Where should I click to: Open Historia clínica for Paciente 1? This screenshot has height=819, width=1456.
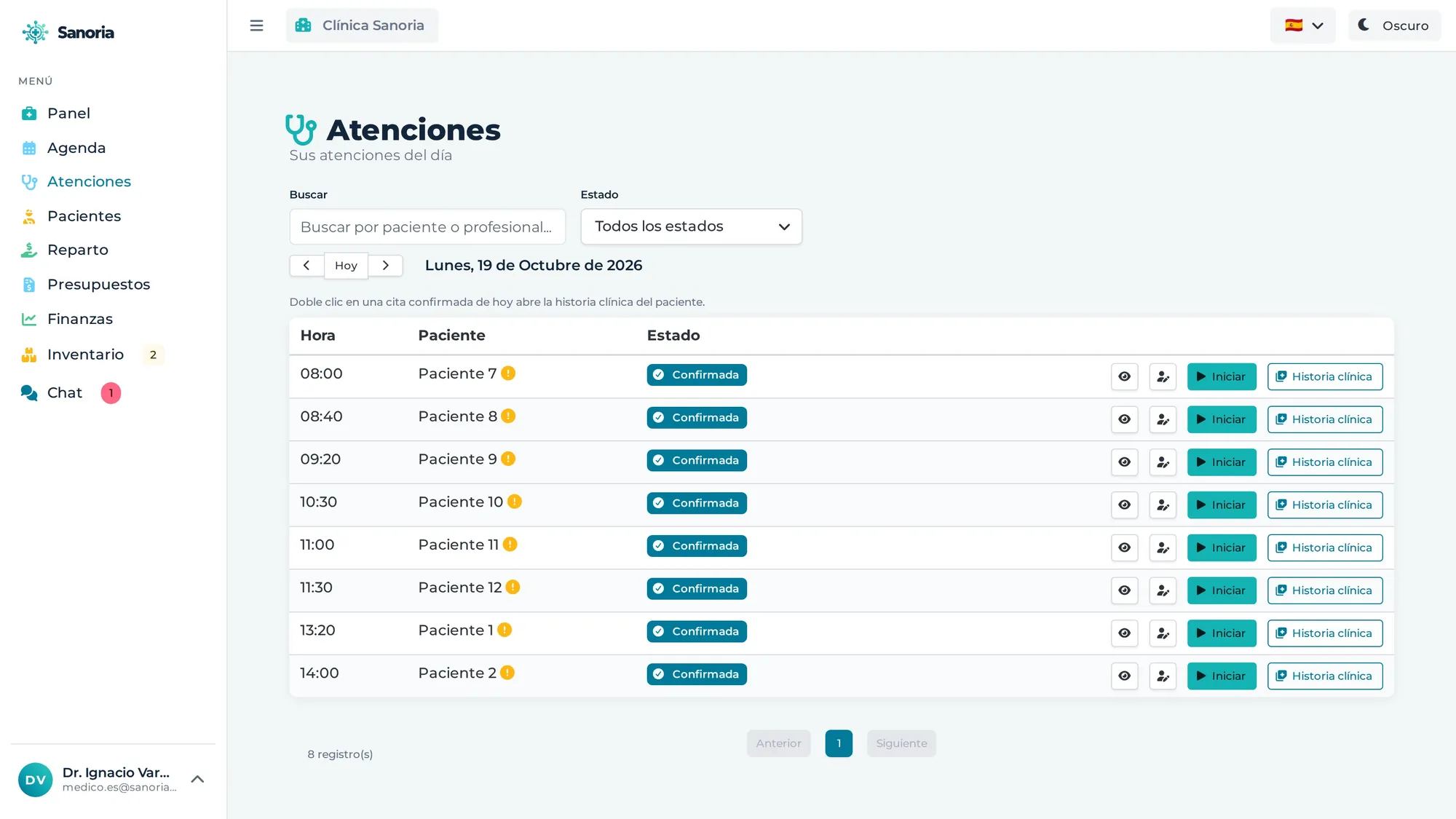click(x=1324, y=633)
